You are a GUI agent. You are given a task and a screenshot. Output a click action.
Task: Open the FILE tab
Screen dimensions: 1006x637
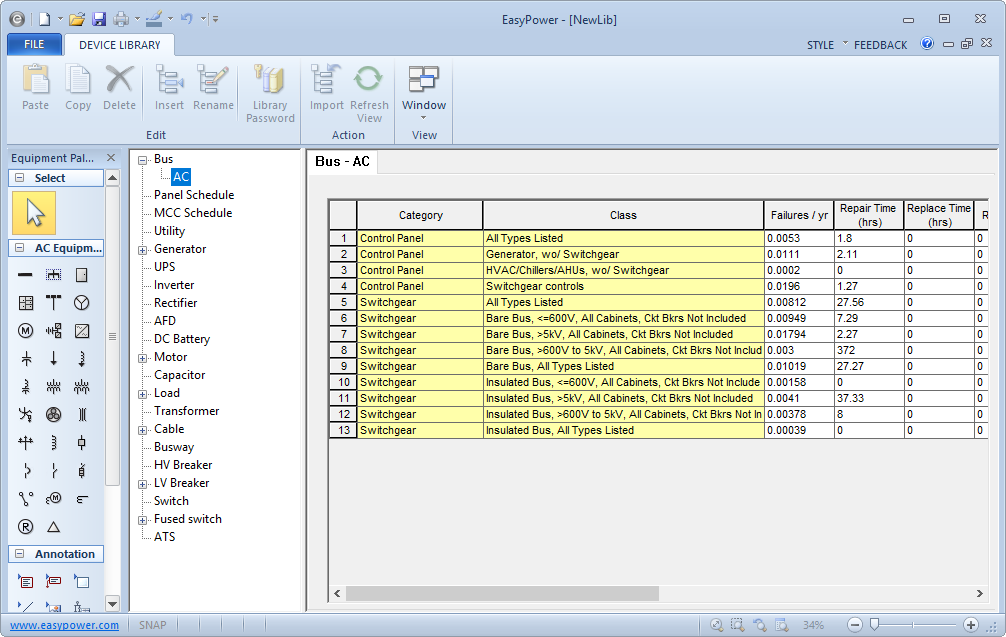[x=34, y=44]
